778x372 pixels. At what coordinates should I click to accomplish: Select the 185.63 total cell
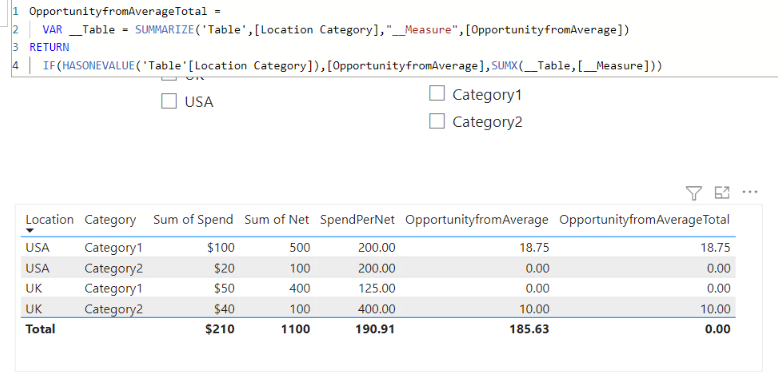click(x=529, y=329)
